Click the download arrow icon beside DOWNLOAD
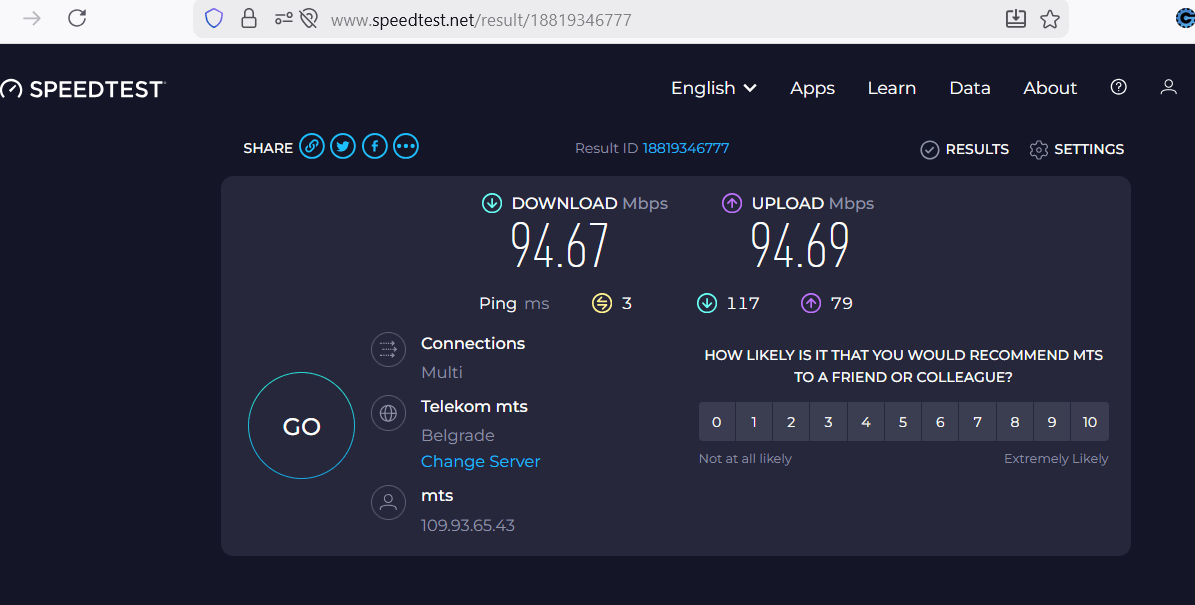This screenshot has width=1195, height=605. (492, 203)
